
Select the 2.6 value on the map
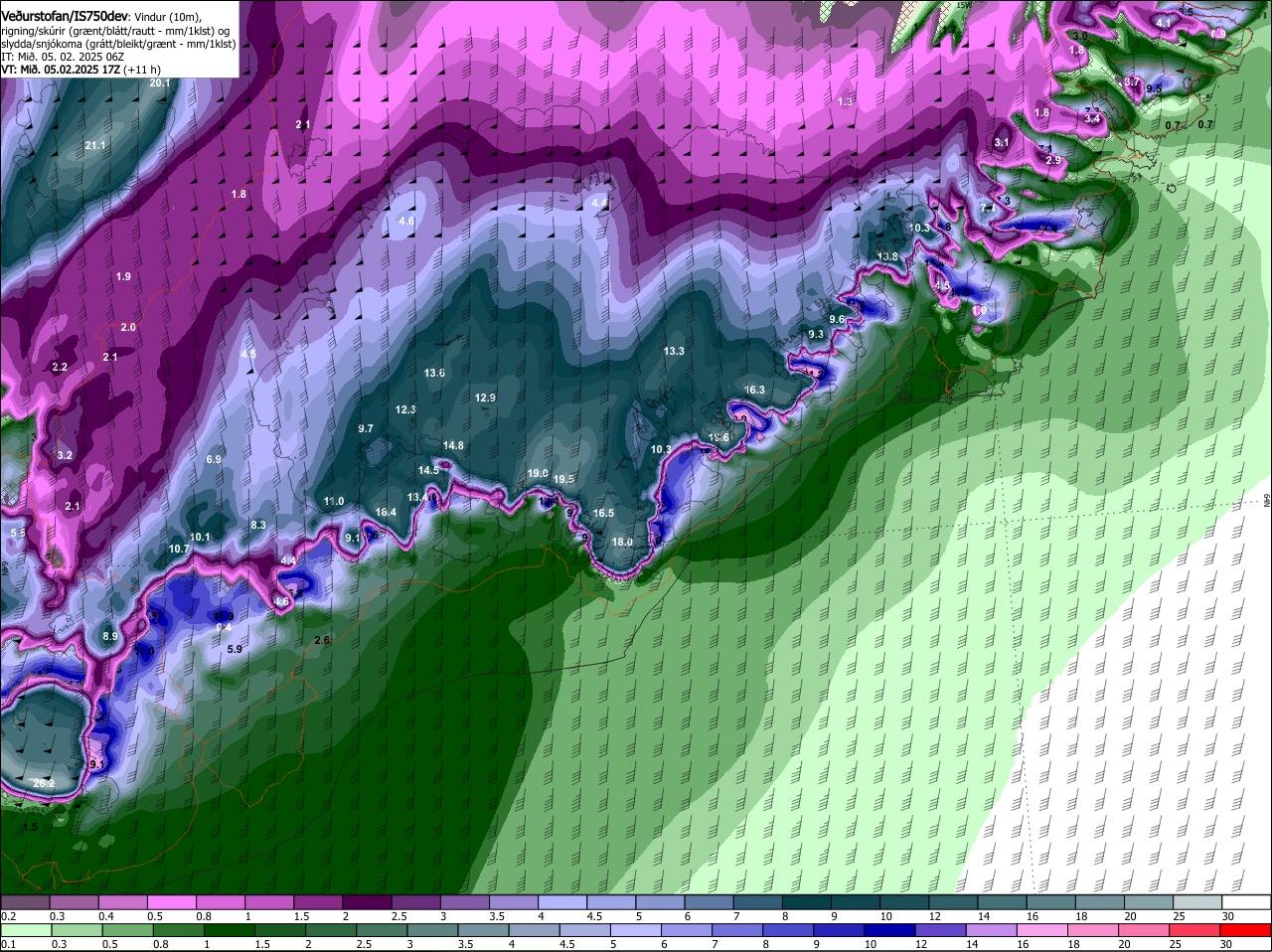pos(322,640)
